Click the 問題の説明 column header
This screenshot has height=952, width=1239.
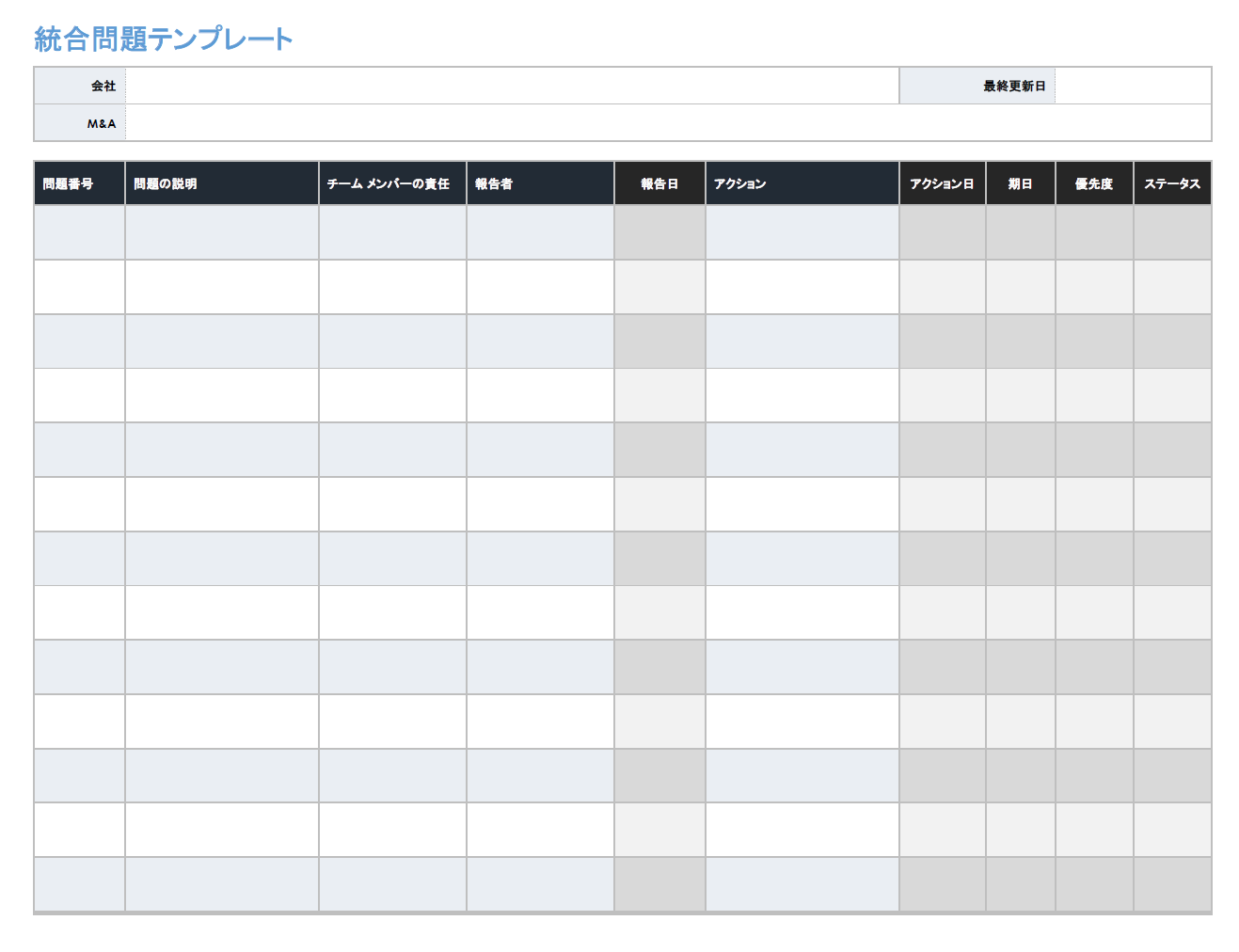[222, 183]
